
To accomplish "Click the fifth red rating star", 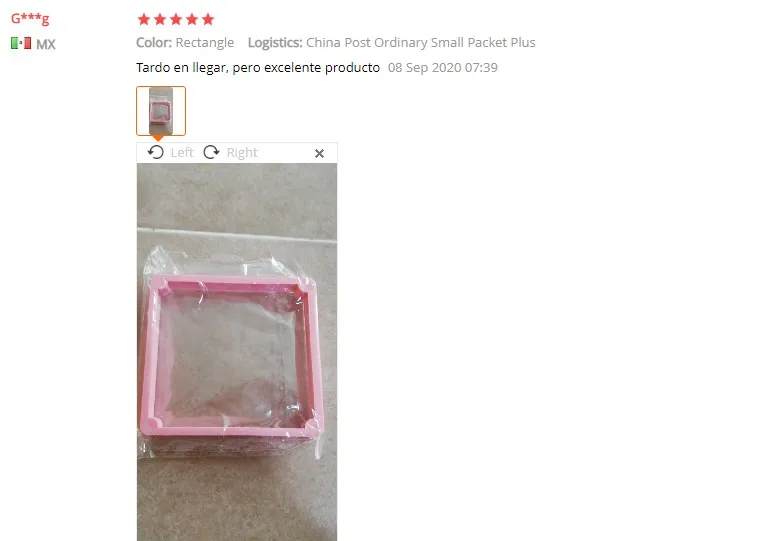I will (x=208, y=19).
